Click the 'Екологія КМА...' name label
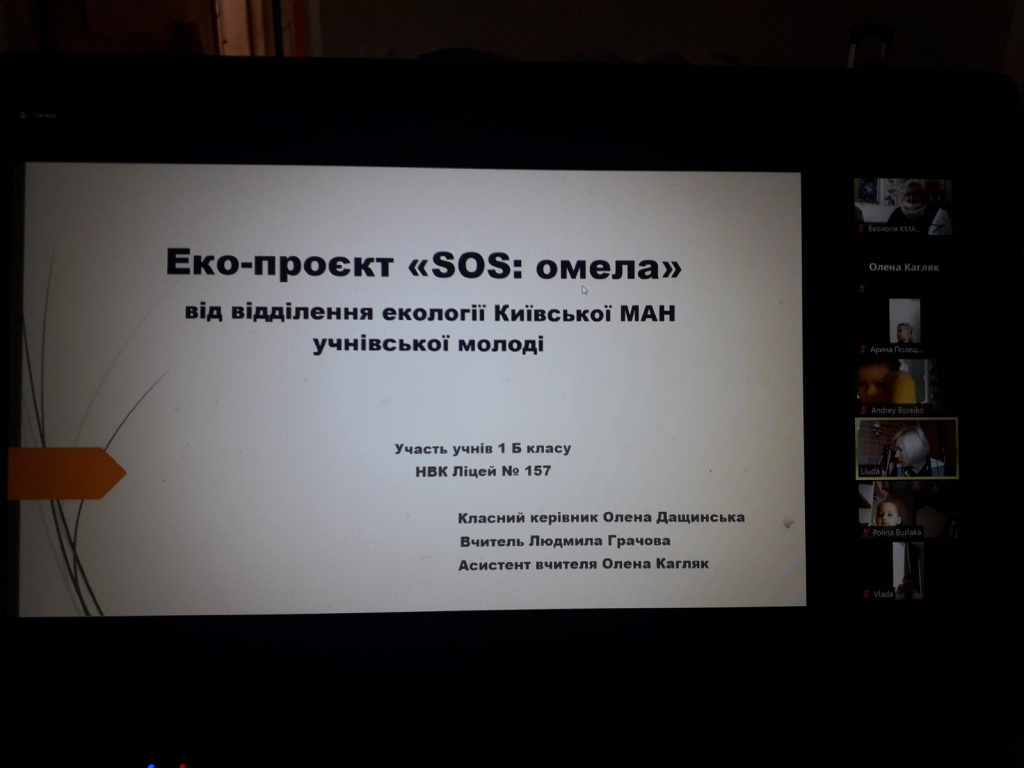Screen dimensions: 1024x768 (893, 229)
